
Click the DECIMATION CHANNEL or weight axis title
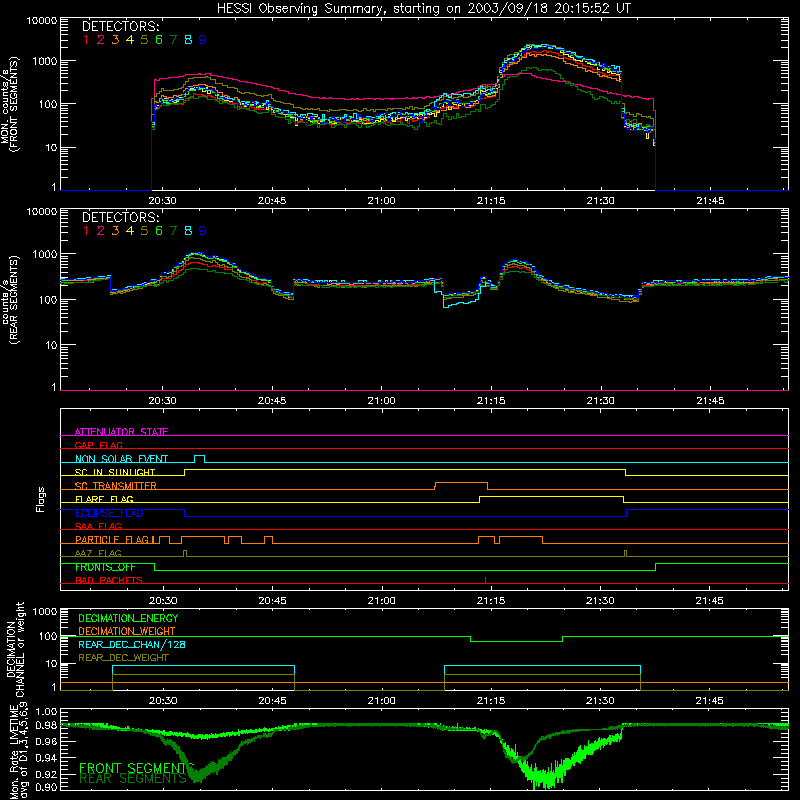[x=15, y=649]
